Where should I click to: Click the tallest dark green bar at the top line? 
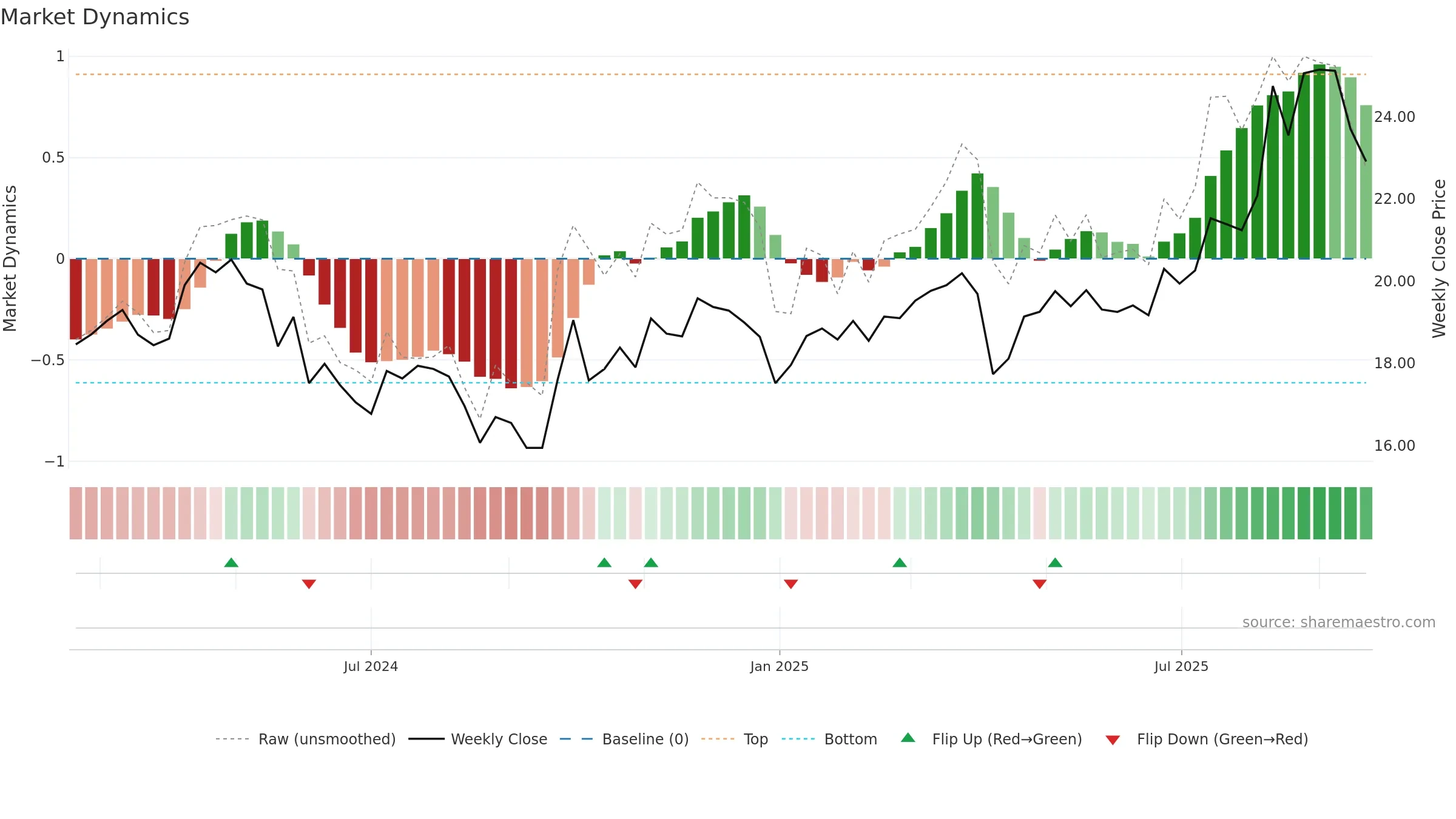[1319, 161]
